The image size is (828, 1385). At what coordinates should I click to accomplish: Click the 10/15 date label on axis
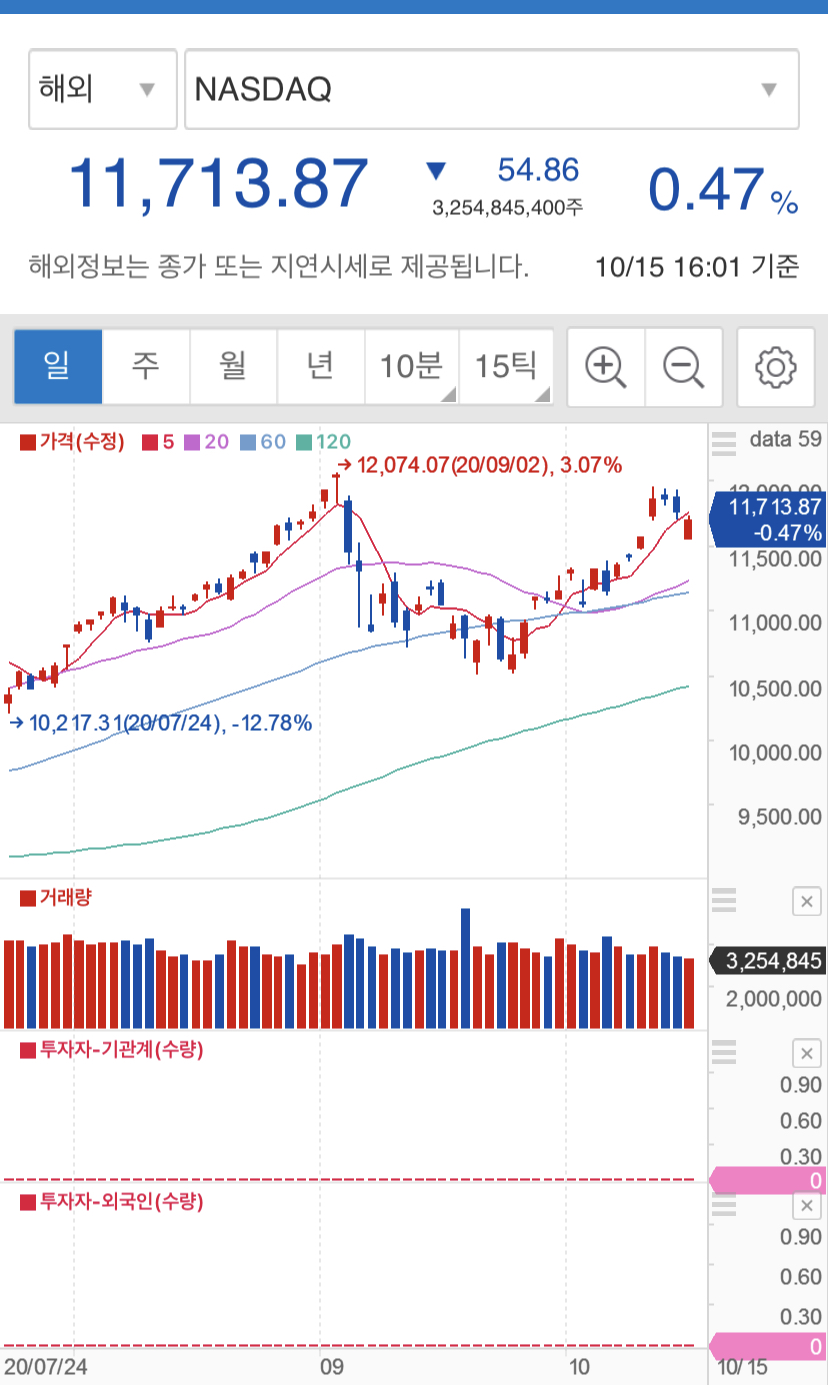coord(743,1367)
